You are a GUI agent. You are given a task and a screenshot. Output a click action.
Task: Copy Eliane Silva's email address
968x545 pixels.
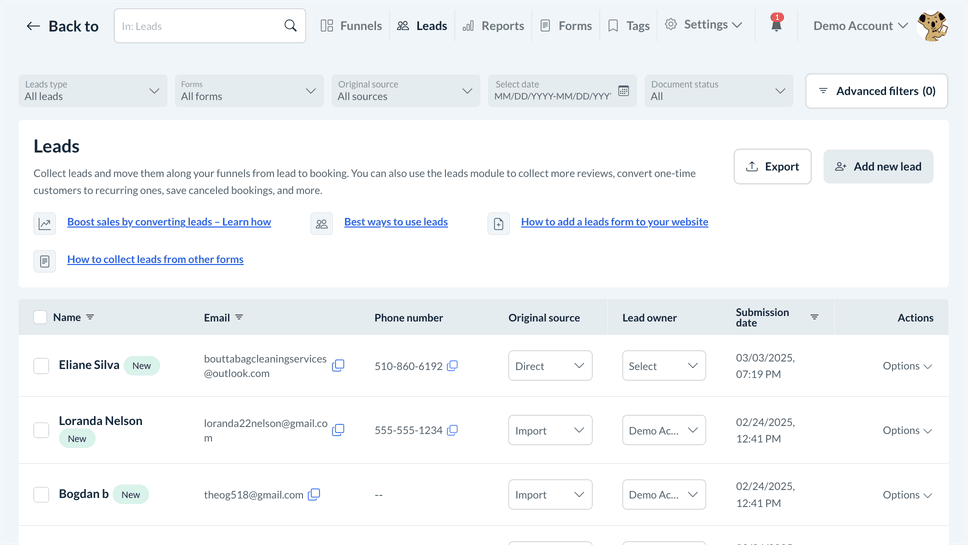338,366
